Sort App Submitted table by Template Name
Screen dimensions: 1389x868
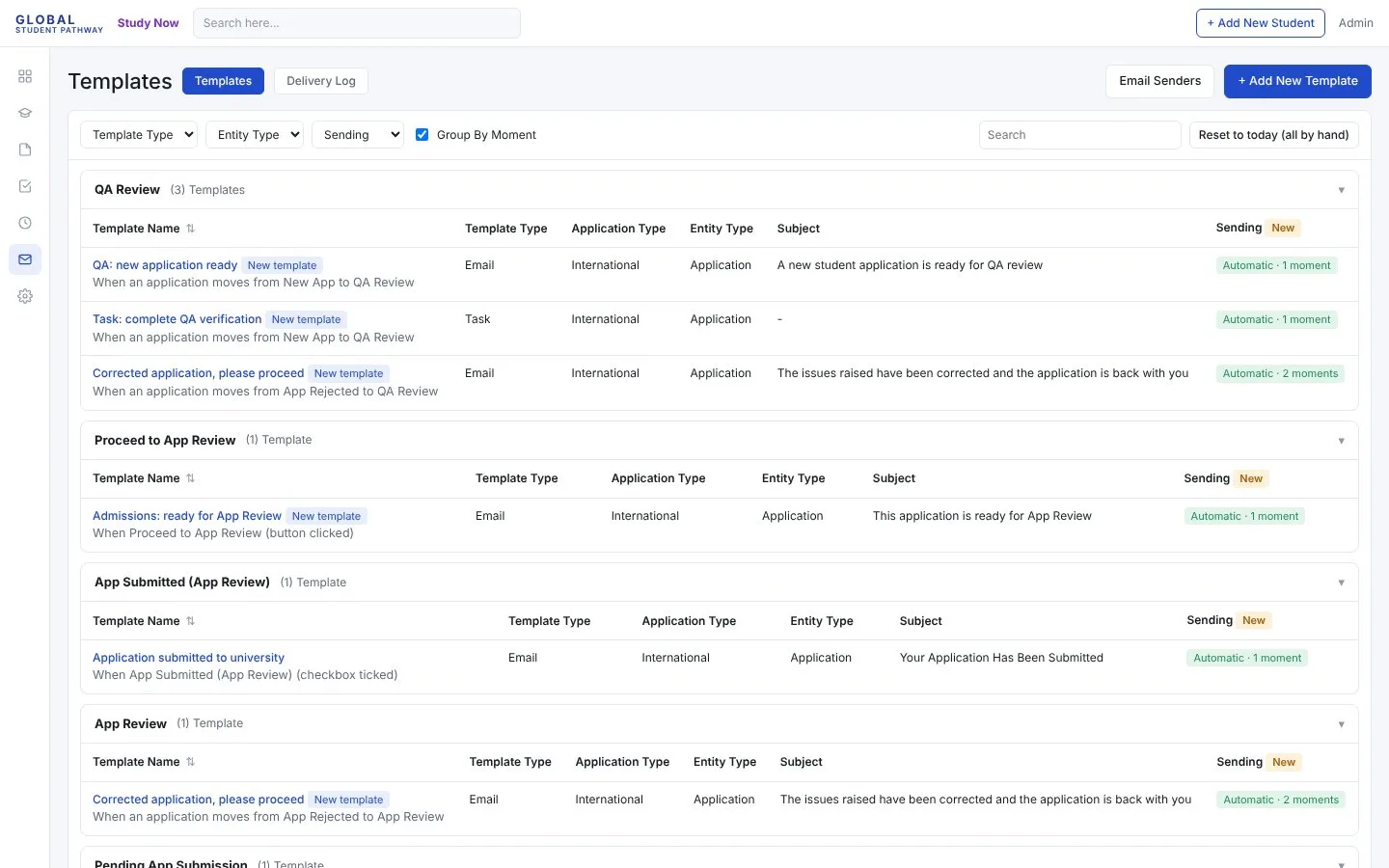pyautogui.click(x=190, y=621)
